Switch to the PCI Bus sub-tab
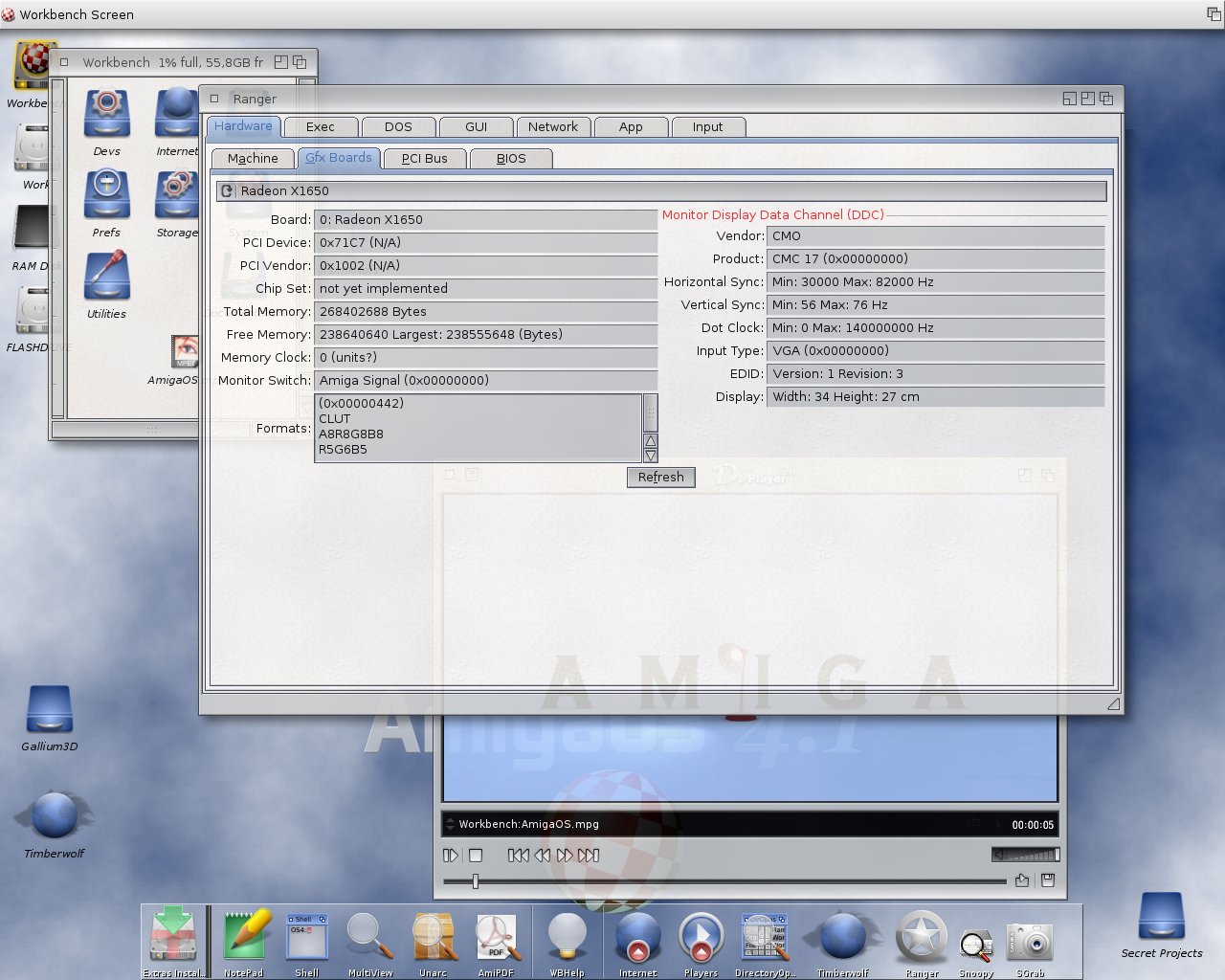 (x=425, y=158)
